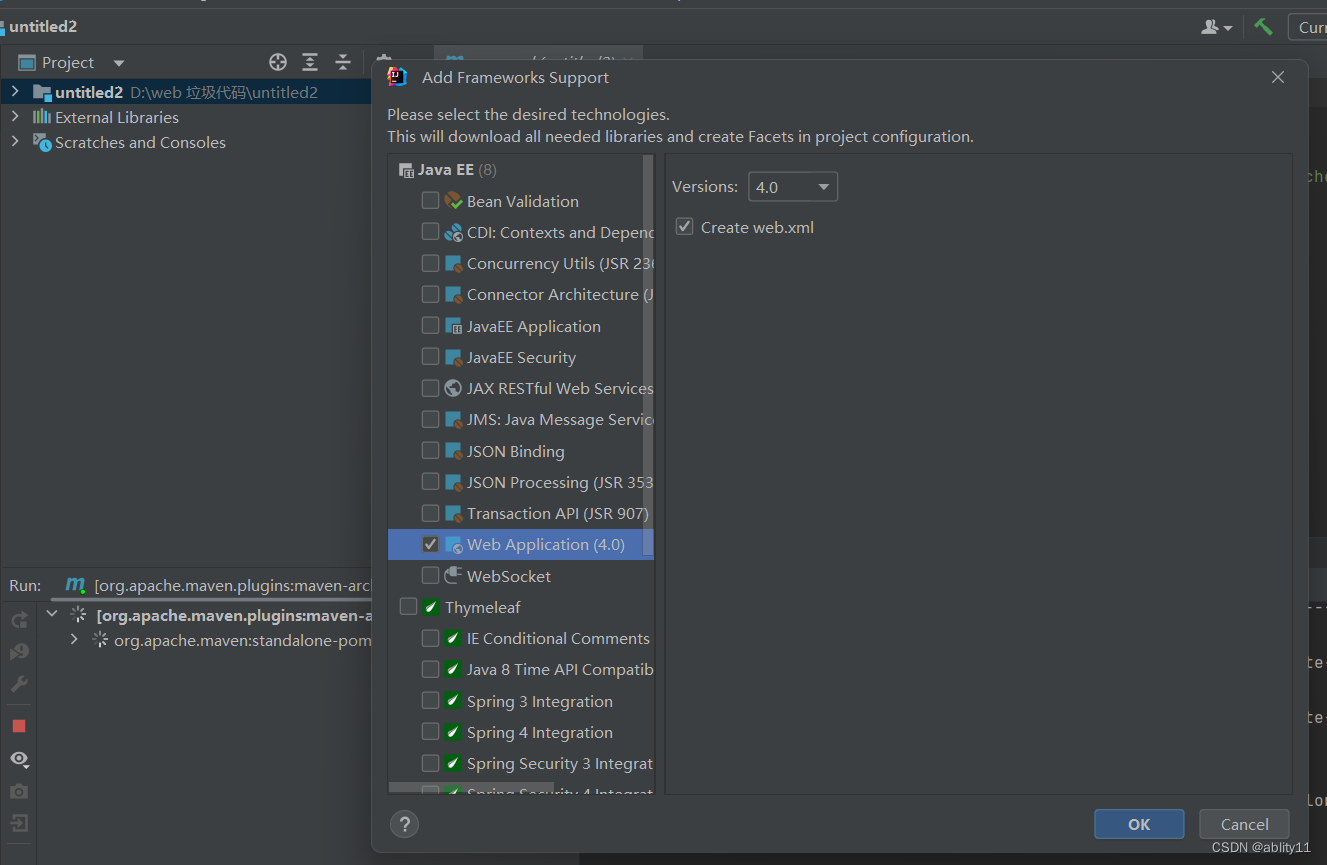1327x865 pixels.
Task: Open help with the question mark button
Action: point(404,824)
